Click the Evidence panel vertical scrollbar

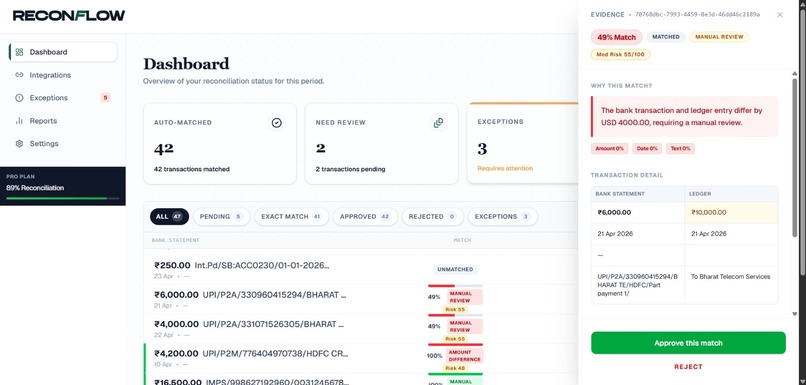point(795,158)
